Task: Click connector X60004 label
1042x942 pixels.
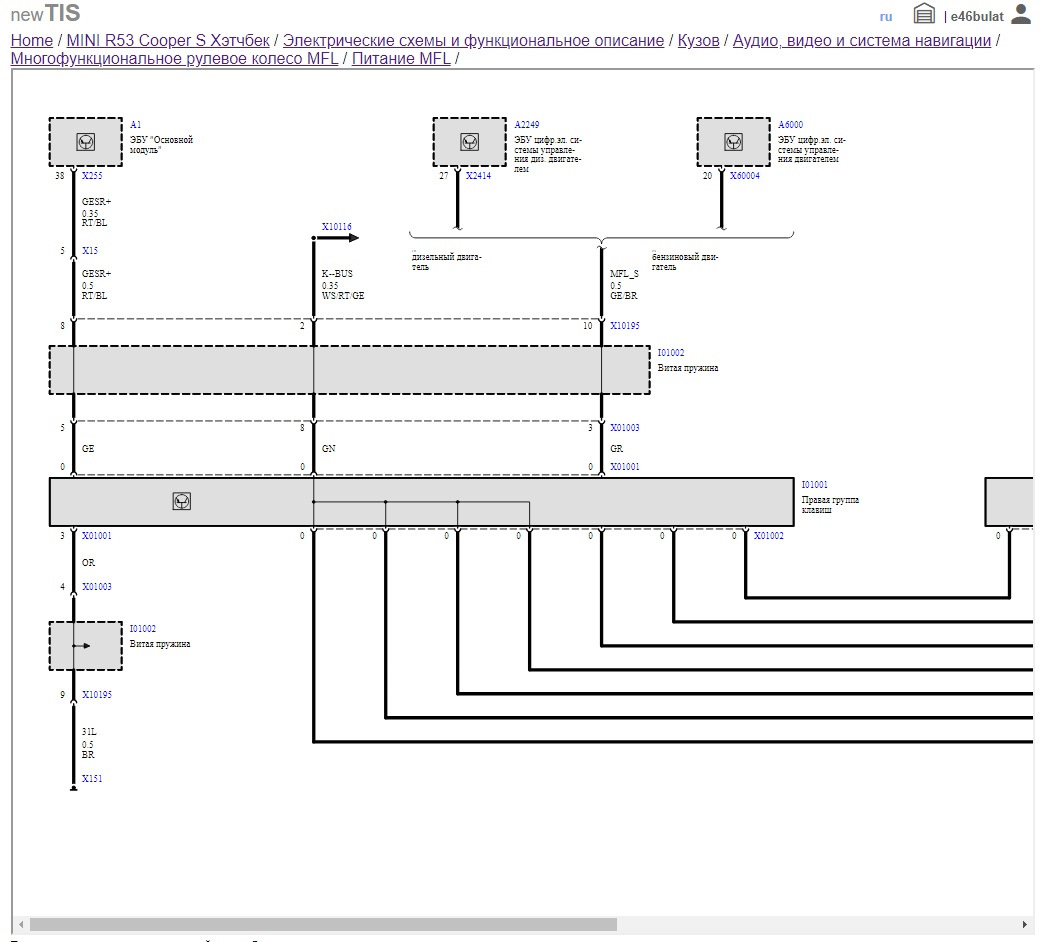Action: 745,176
